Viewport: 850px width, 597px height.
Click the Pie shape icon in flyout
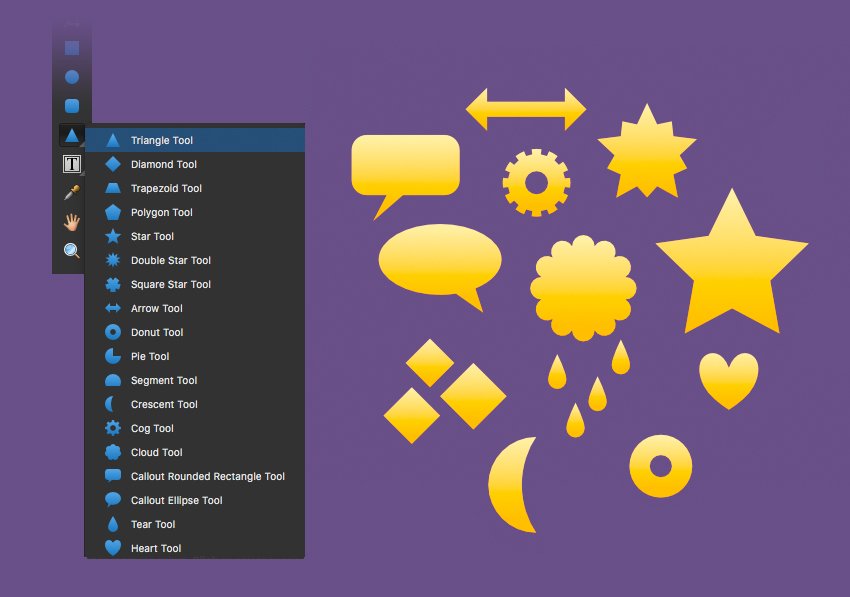pyautogui.click(x=113, y=356)
